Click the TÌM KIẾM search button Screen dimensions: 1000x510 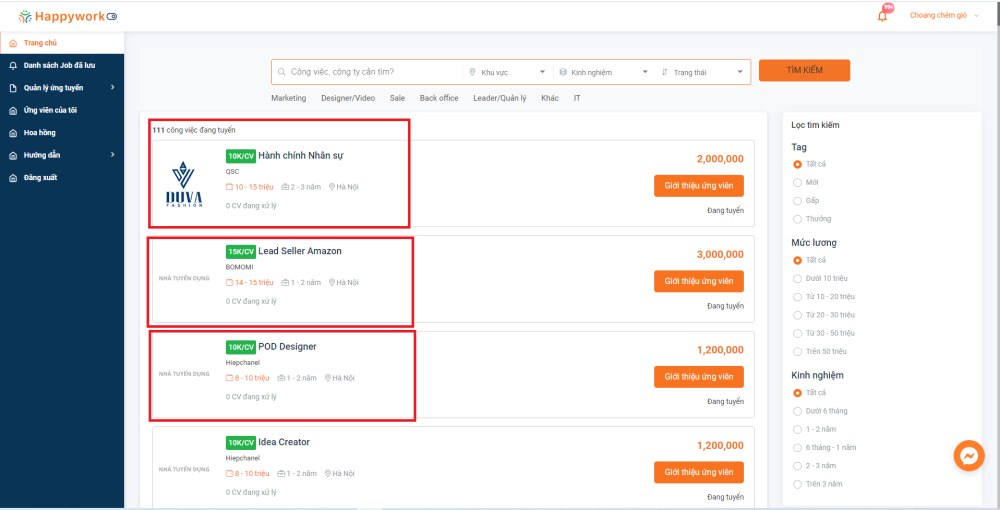(804, 71)
